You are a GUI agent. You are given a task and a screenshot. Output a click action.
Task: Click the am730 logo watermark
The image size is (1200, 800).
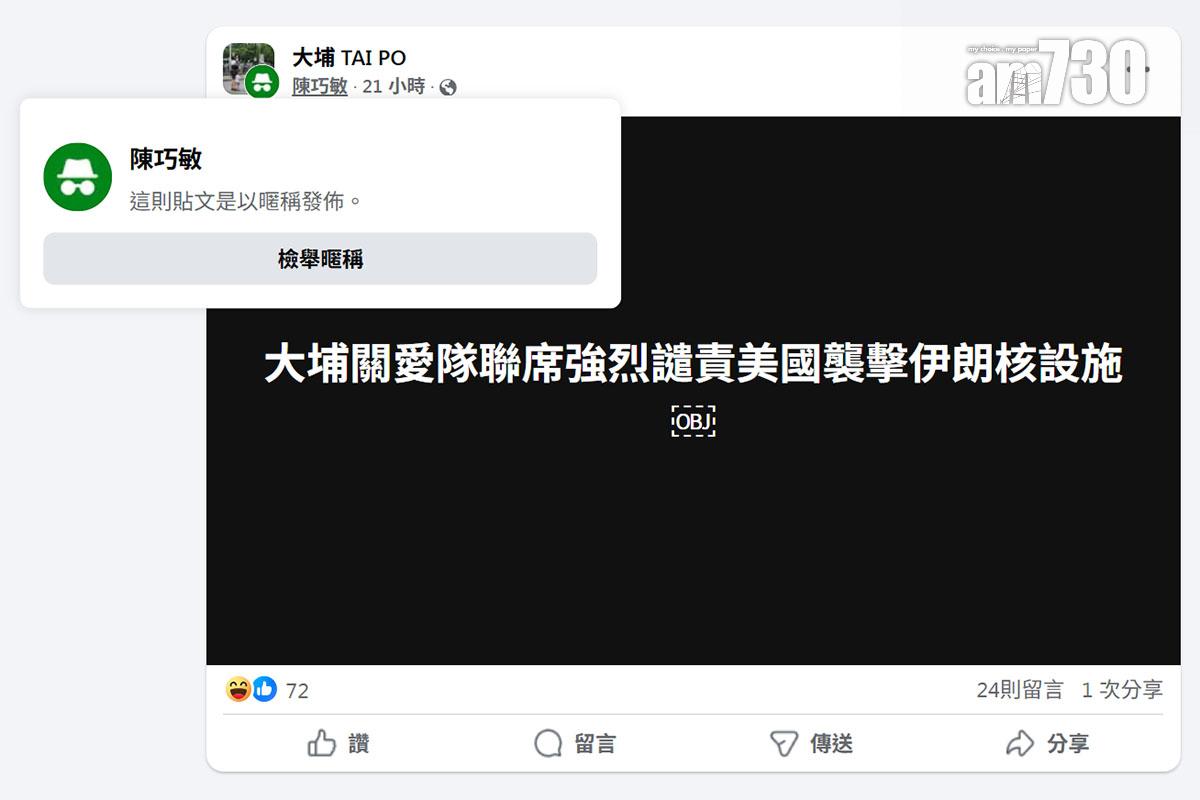1055,73
